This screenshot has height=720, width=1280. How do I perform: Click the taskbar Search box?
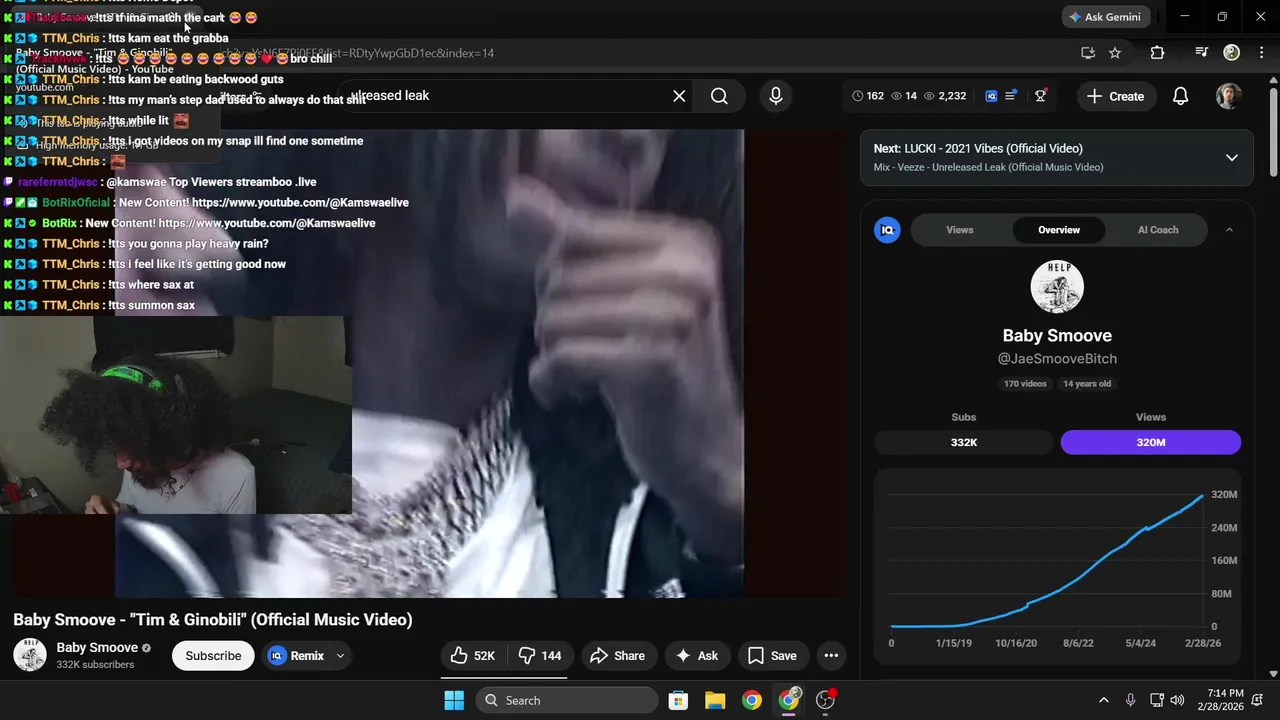point(565,700)
